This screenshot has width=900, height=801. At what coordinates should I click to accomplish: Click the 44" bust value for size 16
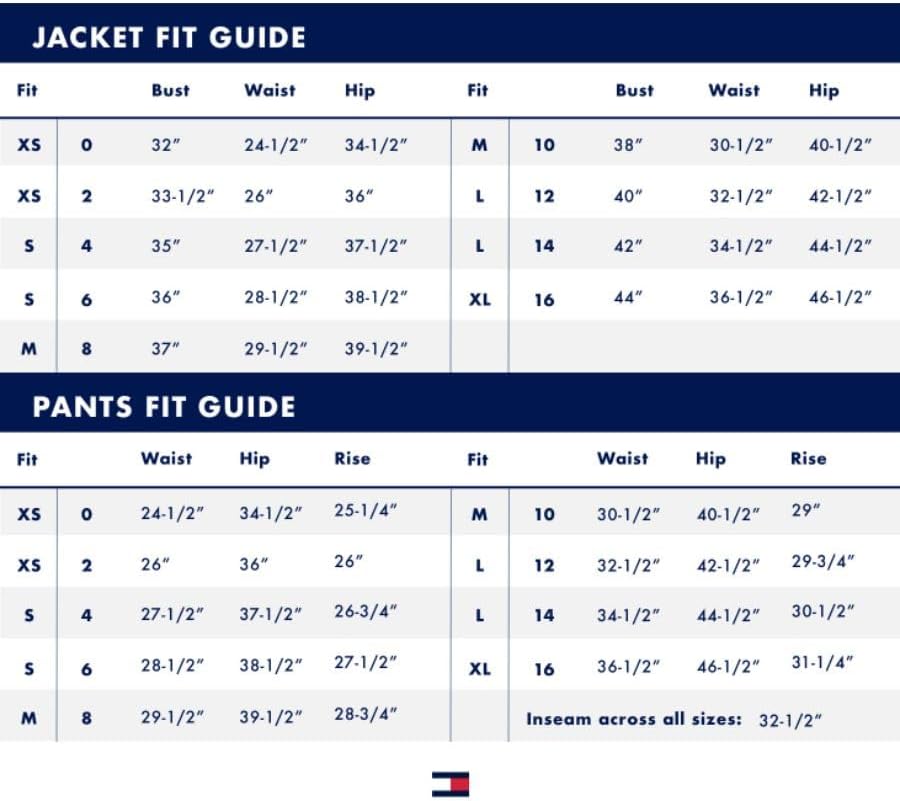[x=628, y=297]
